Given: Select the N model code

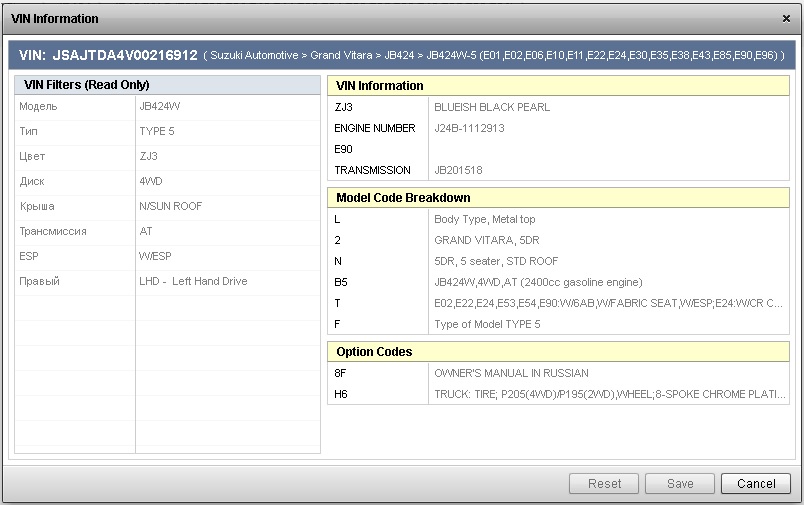Looking at the screenshot, I should [338, 261].
